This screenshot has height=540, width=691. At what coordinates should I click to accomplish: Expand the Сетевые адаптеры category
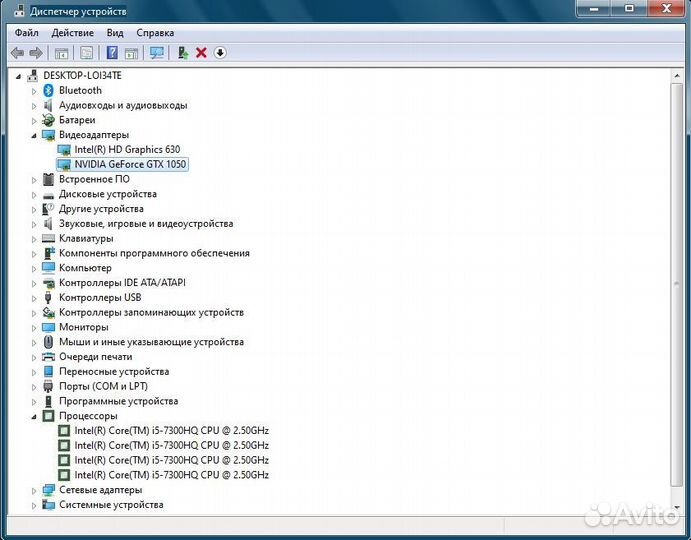point(34,491)
